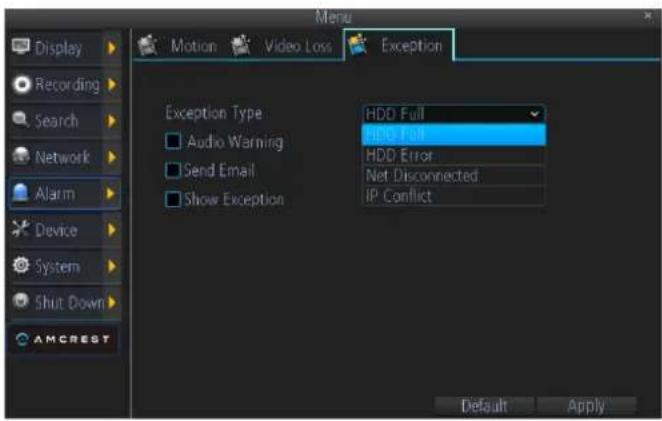Click the Display monitor icon
The width and height of the screenshot is (662, 421).
click(x=21, y=46)
